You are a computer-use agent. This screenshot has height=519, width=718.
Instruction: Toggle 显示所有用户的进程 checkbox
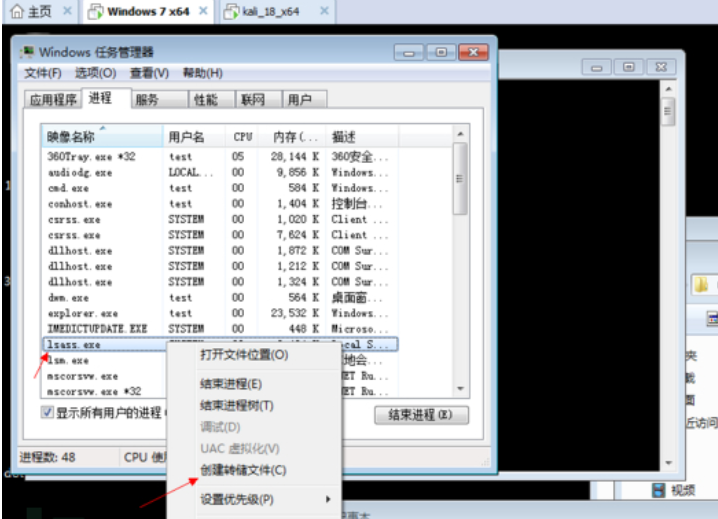click(47, 412)
